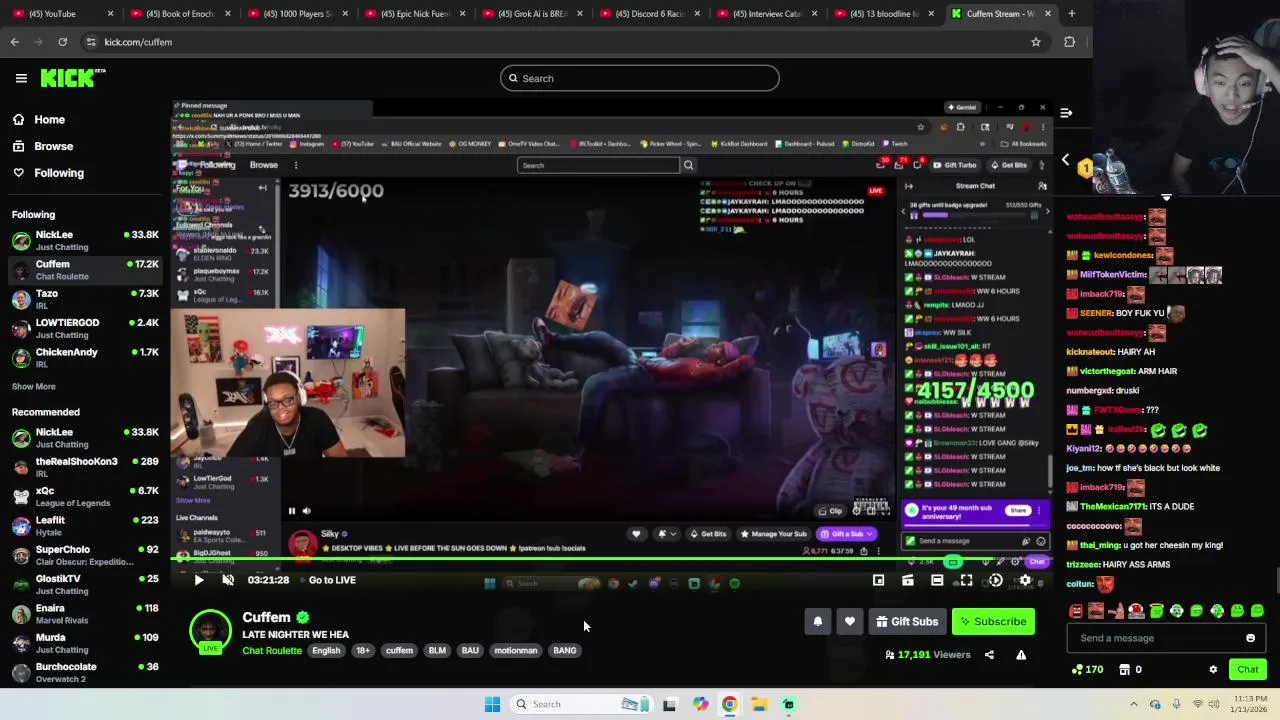Expand Following list with Show More
Image resolution: width=1280 pixels, height=720 pixels.
(x=33, y=386)
